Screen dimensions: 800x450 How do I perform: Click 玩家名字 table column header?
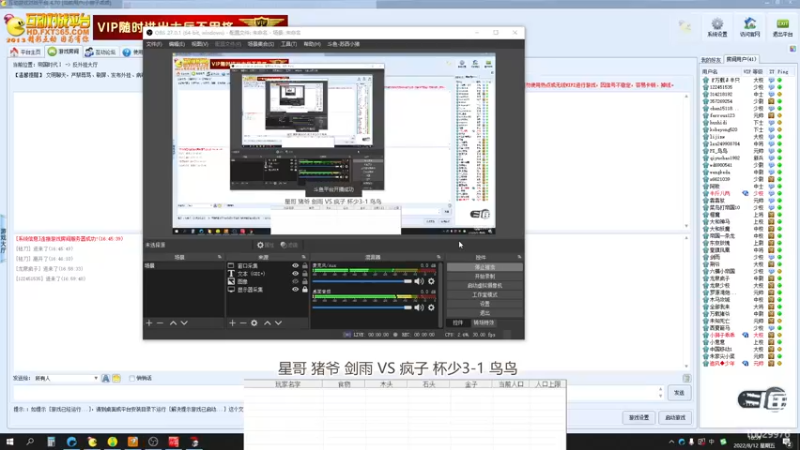[288, 384]
